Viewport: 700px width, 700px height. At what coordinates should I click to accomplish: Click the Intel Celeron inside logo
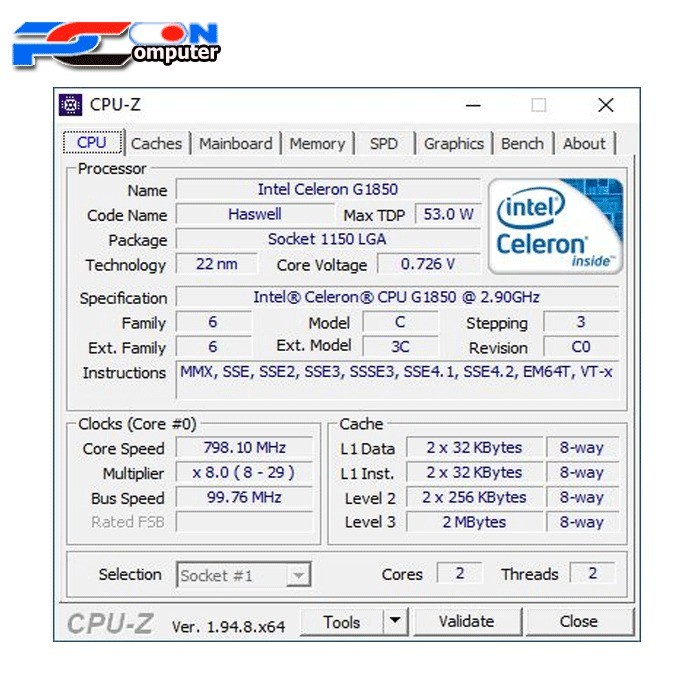click(555, 226)
